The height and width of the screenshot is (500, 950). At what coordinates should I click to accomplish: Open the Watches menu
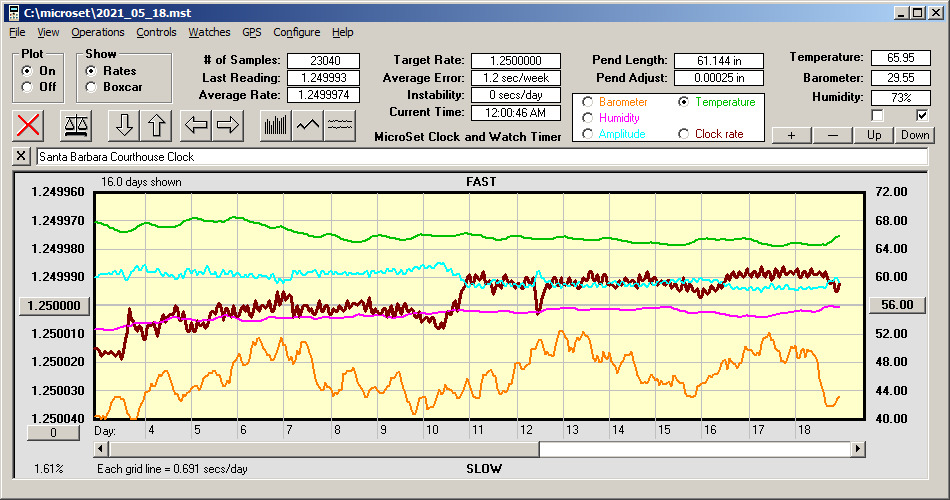pos(209,32)
